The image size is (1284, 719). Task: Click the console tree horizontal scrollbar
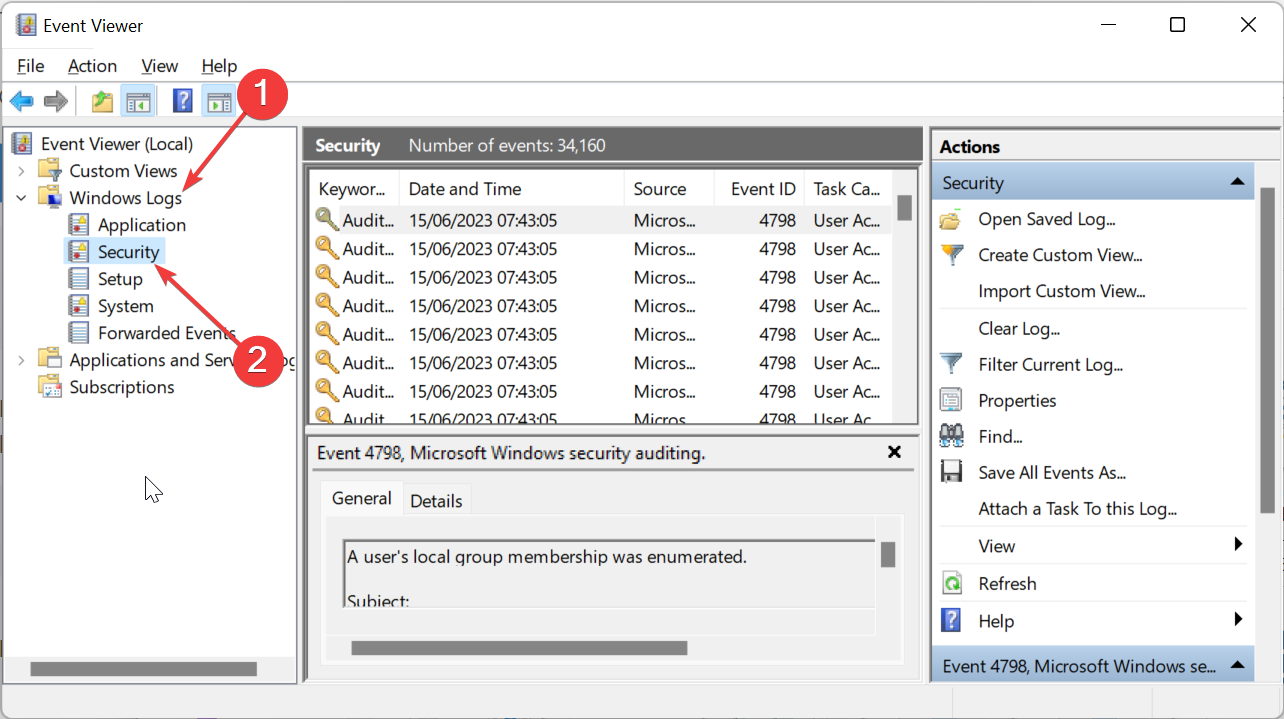point(144,669)
